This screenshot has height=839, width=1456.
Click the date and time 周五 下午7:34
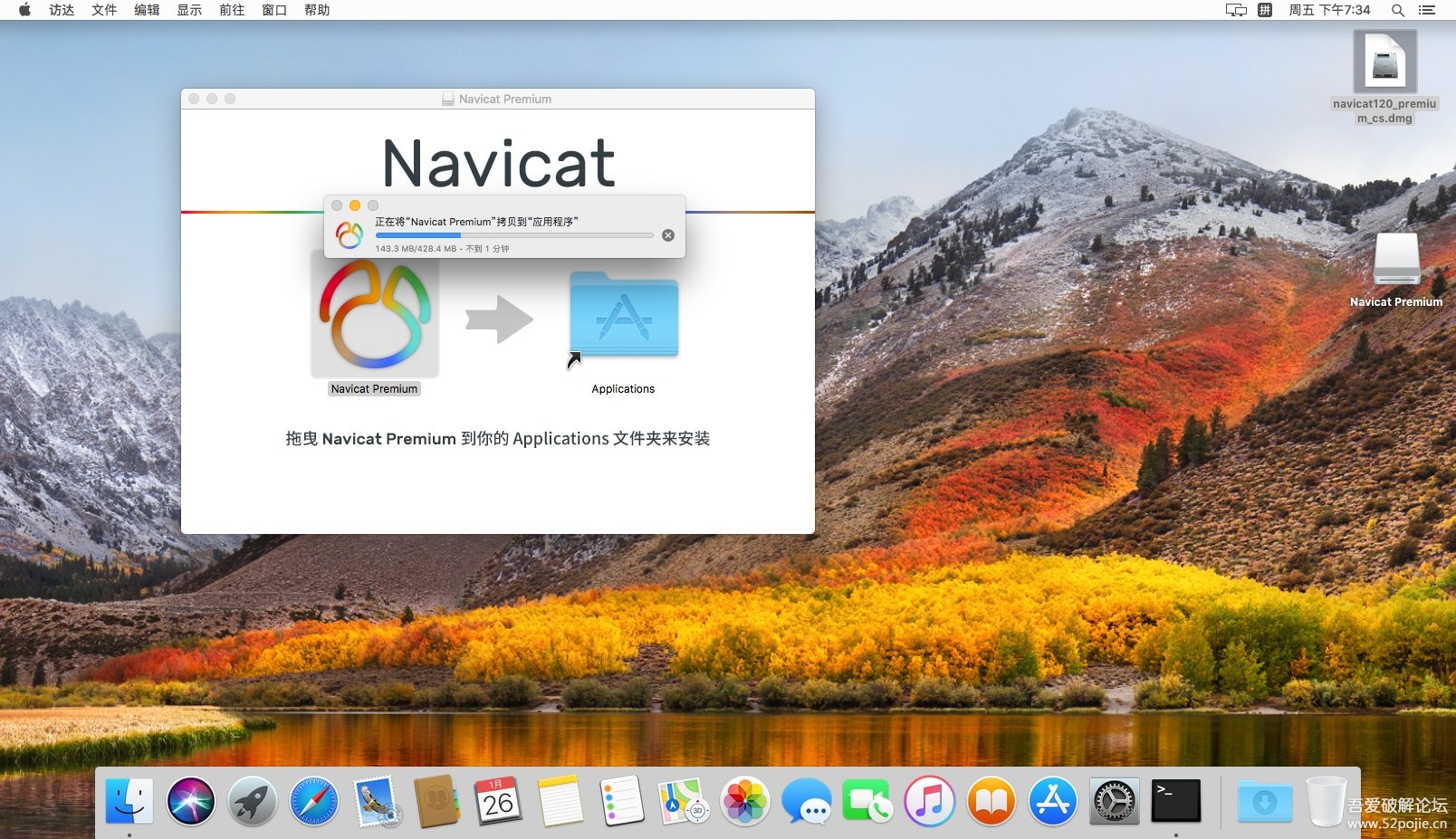pyautogui.click(x=1329, y=10)
